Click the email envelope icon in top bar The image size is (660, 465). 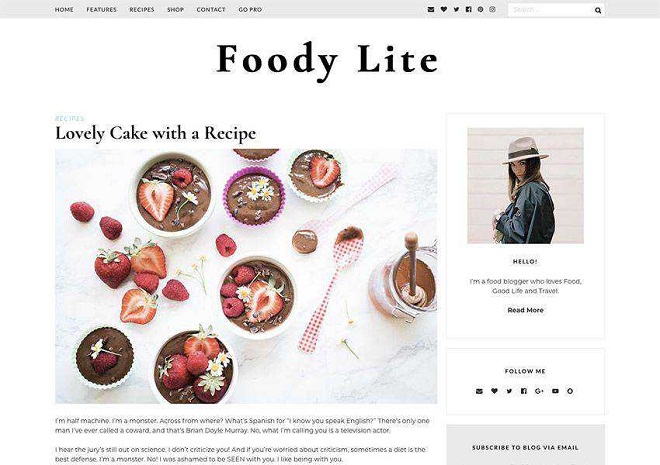(x=431, y=9)
